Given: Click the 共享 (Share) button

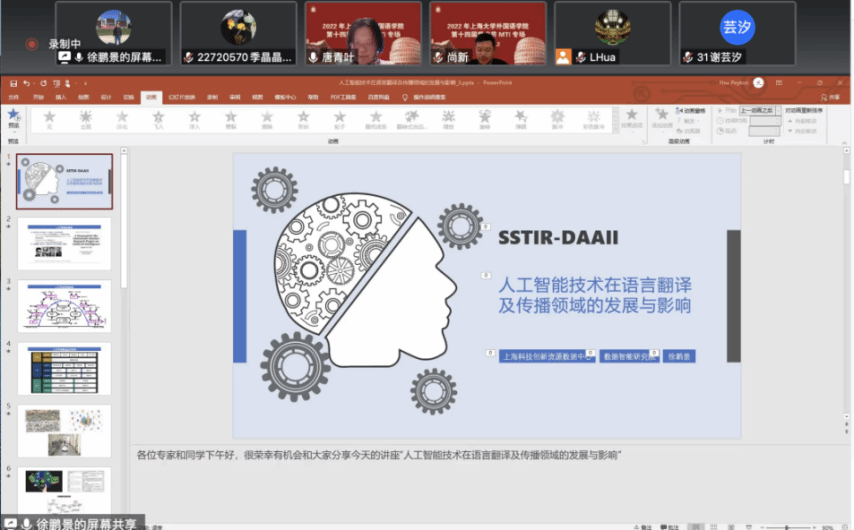Looking at the screenshot, I should [830, 97].
